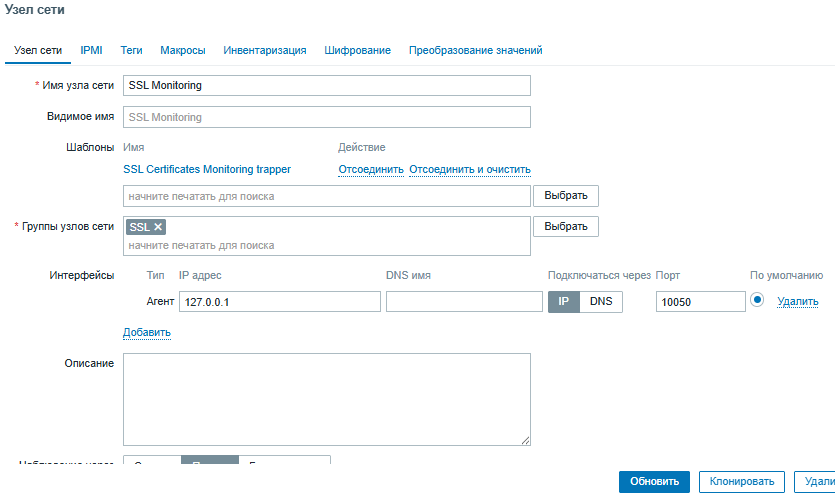Click Удалить link for the agent interface
This screenshot has width=835, height=496.
tap(797, 302)
